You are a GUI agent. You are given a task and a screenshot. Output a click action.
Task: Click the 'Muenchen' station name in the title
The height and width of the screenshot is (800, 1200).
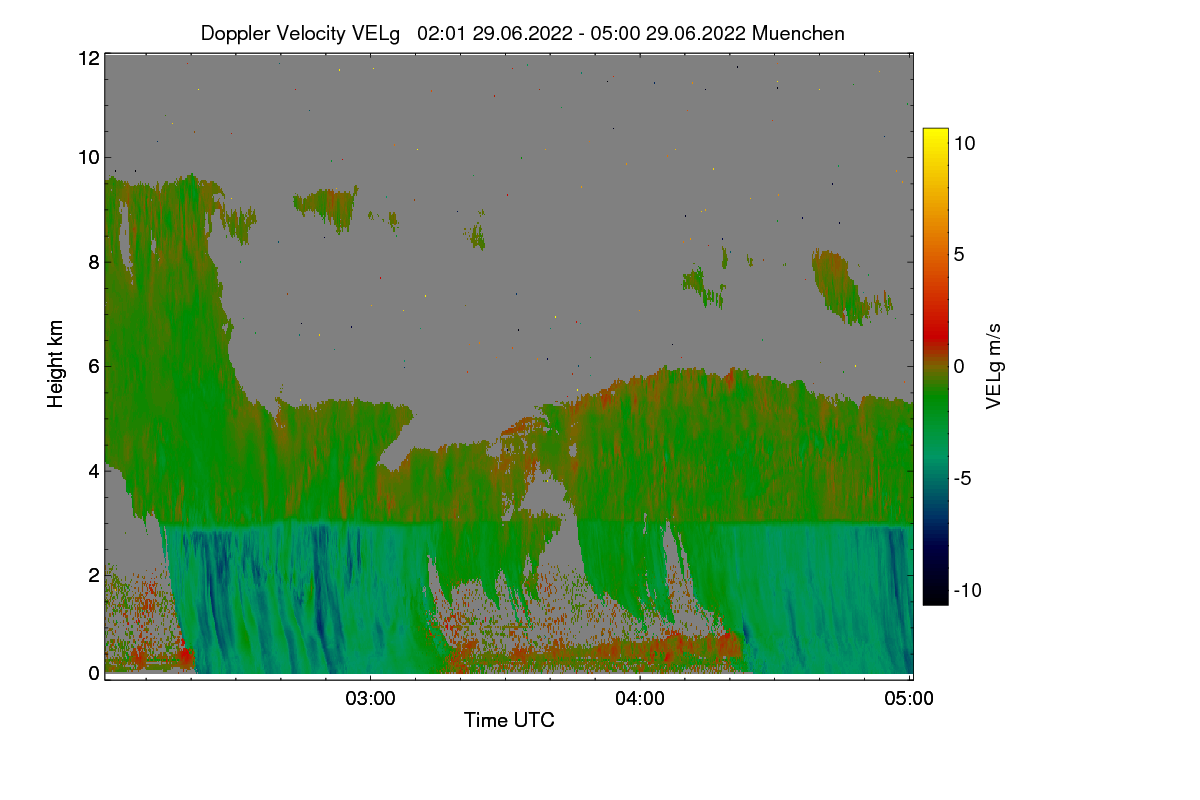pos(798,34)
